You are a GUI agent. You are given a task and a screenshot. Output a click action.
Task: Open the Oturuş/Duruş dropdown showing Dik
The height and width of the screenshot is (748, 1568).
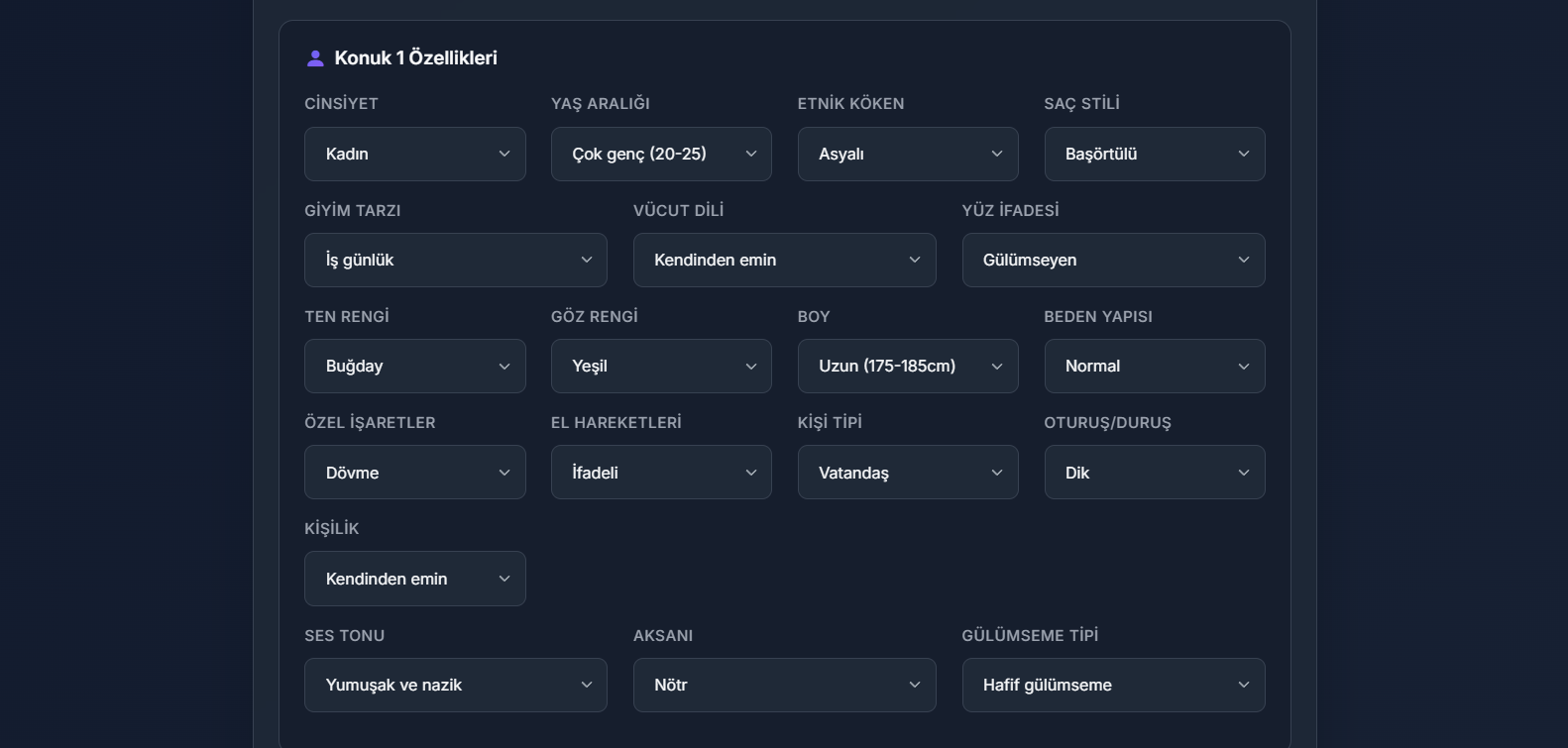(1155, 473)
